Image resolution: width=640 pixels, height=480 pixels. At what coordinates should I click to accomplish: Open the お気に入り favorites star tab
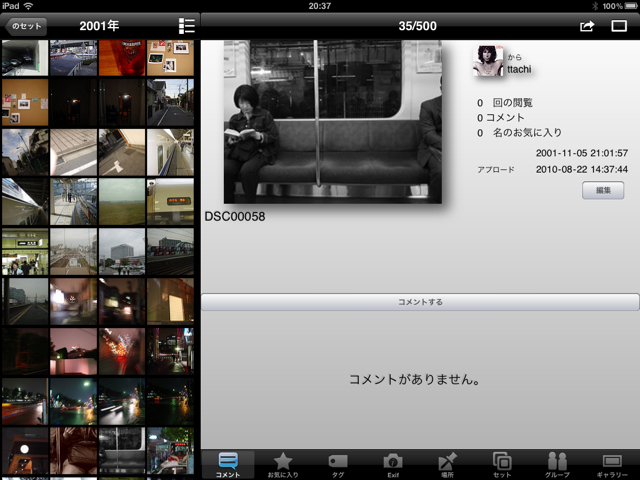pyautogui.click(x=283, y=464)
